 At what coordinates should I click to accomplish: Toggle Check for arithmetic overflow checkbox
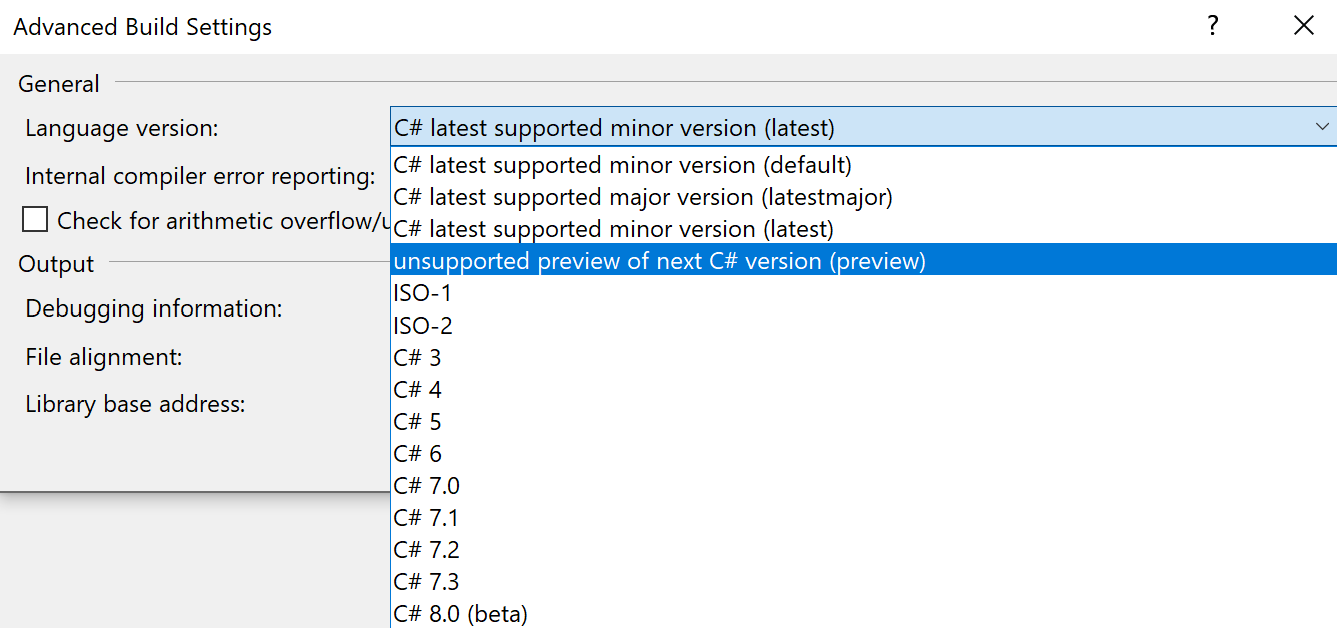35,220
